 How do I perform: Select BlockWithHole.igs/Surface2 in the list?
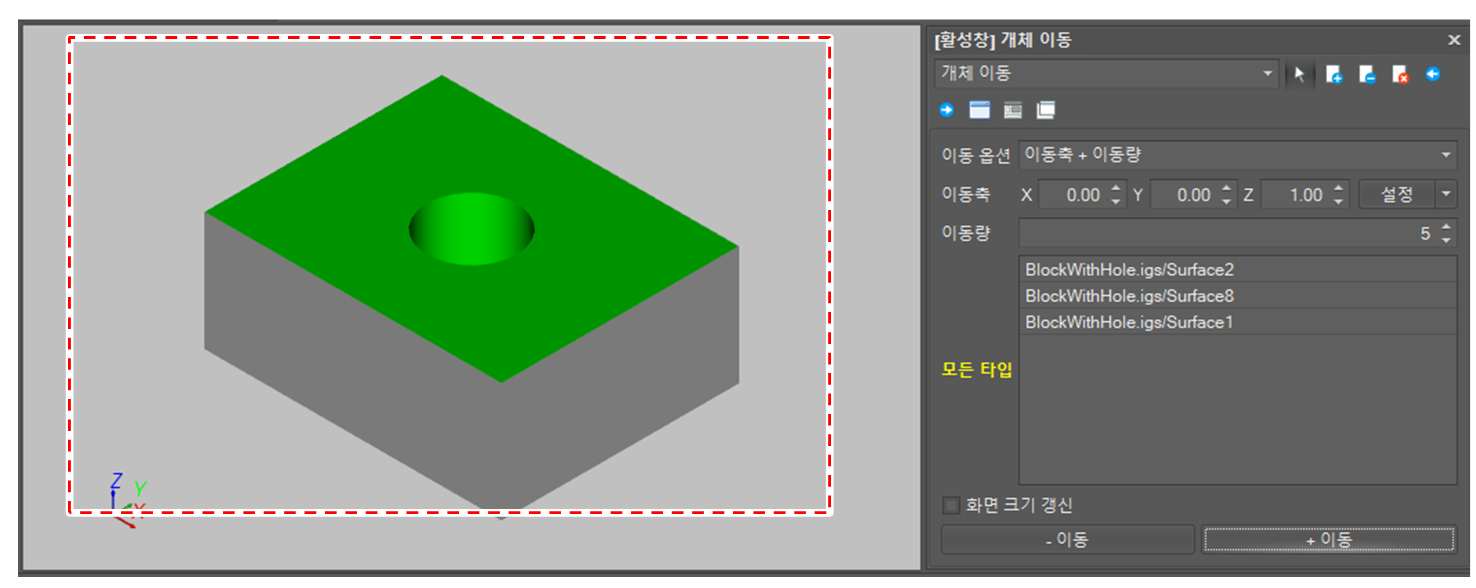pyautogui.click(x=1129, y=270)
